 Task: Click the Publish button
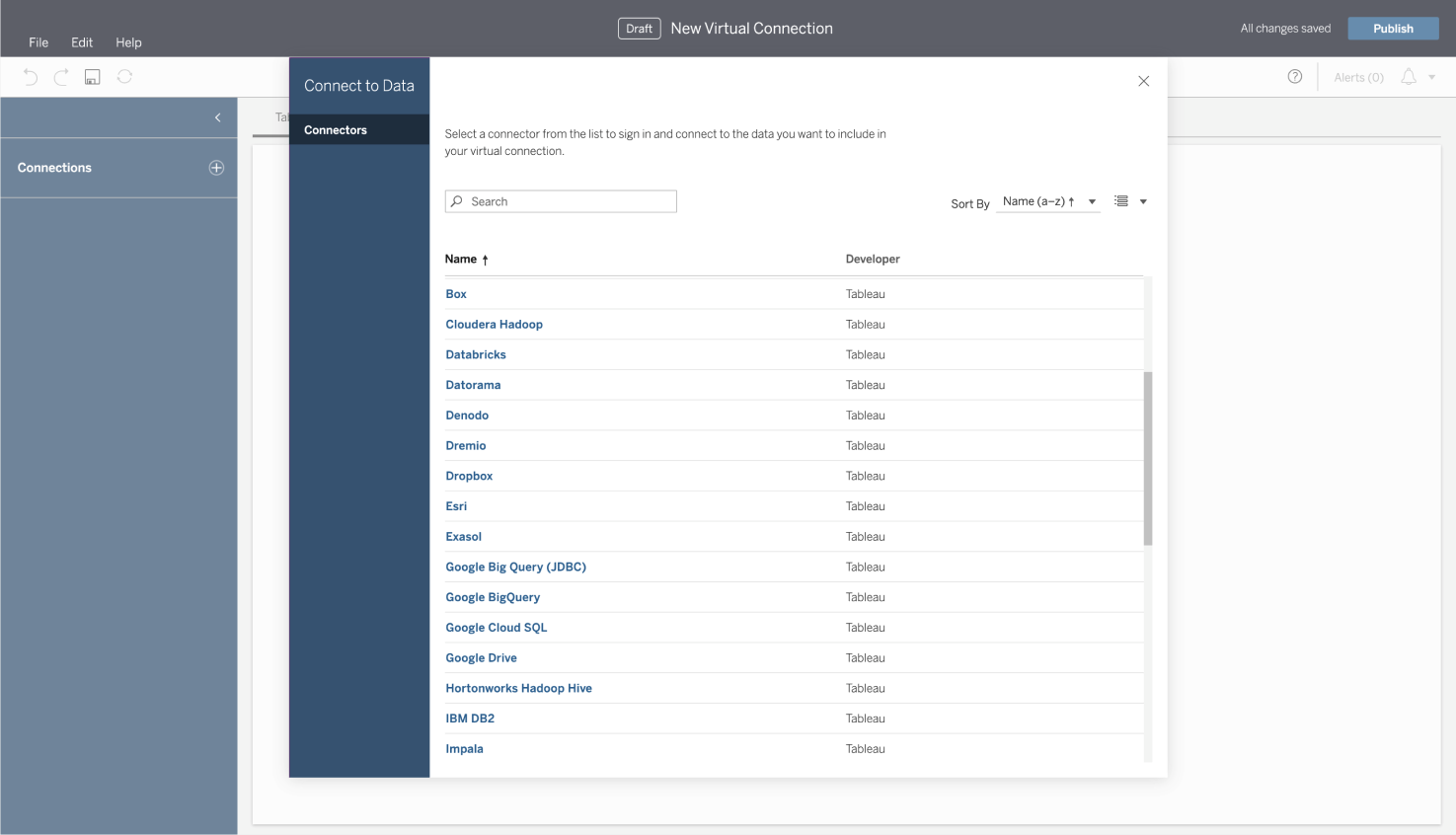pos(1393,29)
